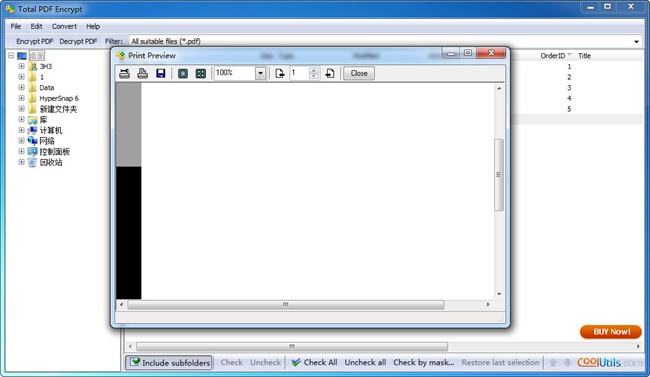Screen dimensions: 650x377
Task: Show whole page view icon
Action: click(183, 73)
